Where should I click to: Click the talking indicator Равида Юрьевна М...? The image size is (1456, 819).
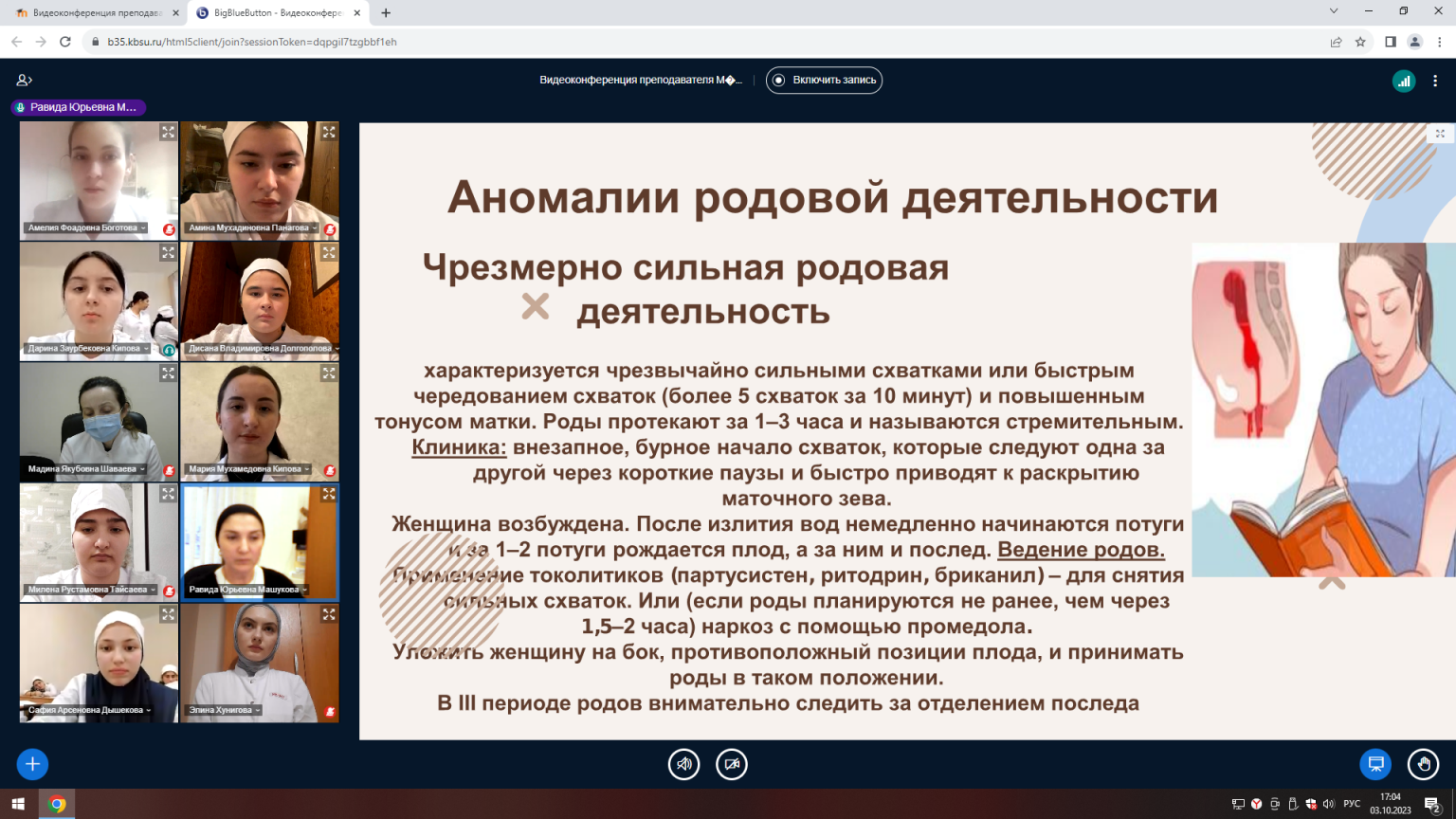pos(79,107)
